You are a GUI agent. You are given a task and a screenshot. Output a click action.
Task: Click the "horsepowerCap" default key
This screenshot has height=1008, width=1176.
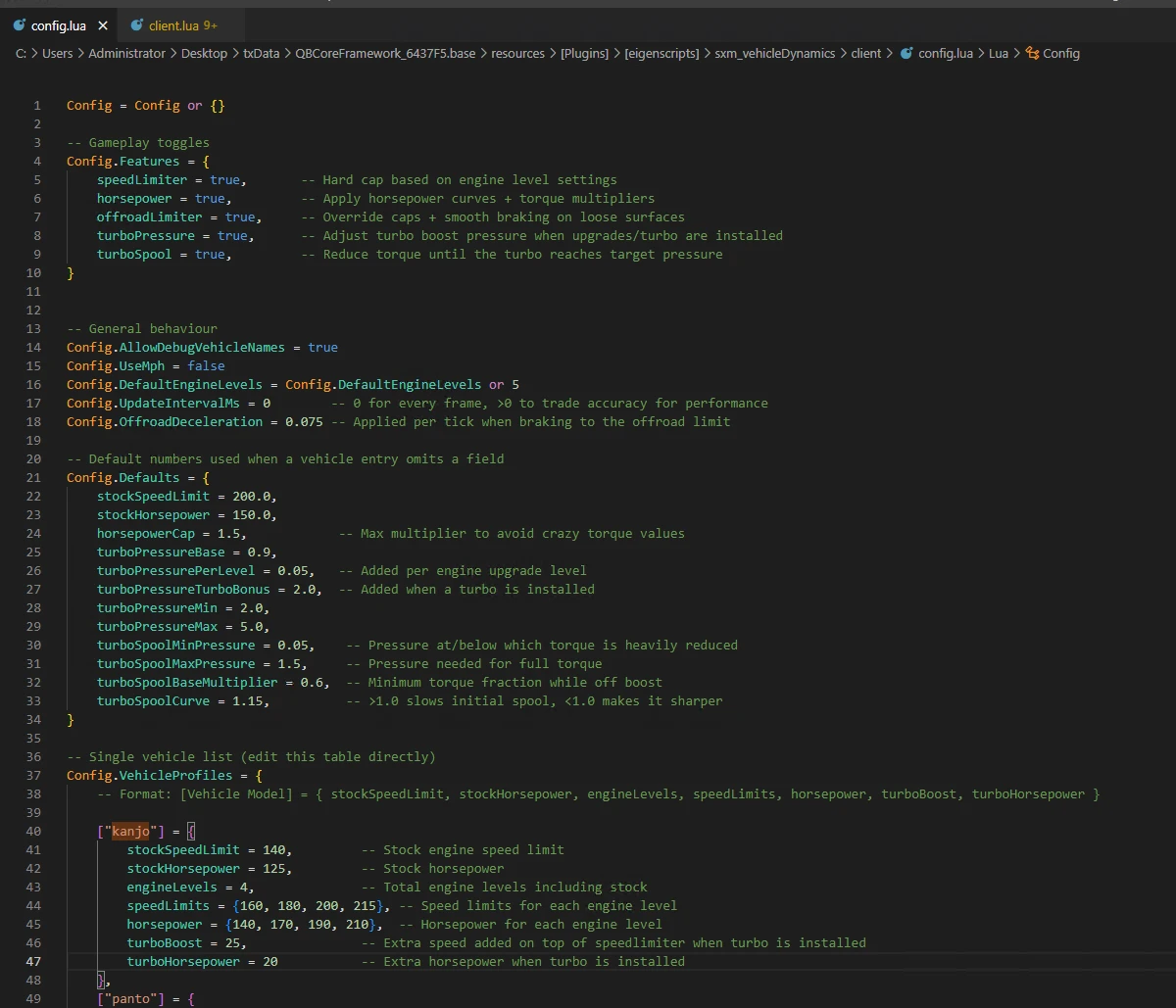(x=146, y=533)
